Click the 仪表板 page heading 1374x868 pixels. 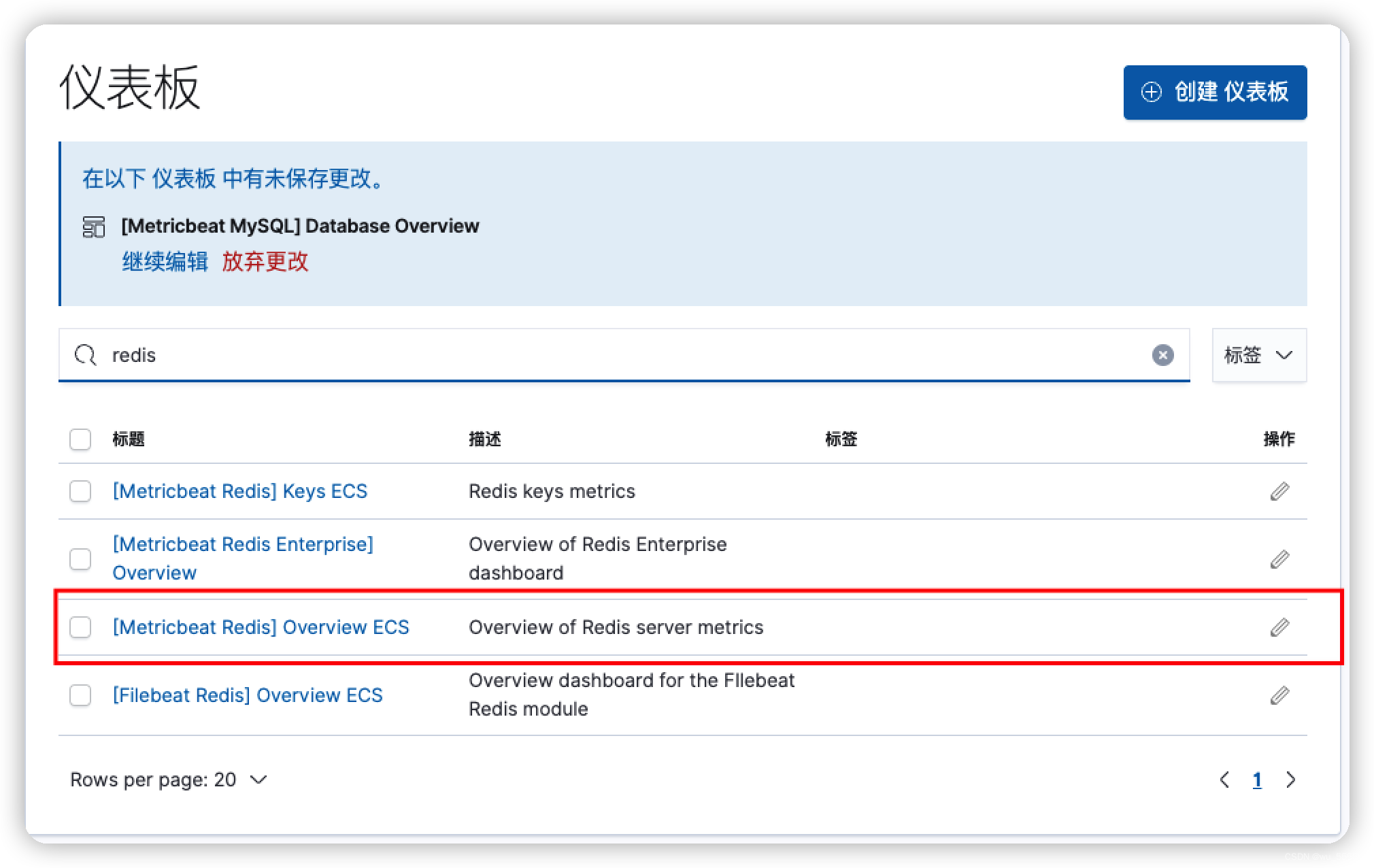(x=129, y=87)
